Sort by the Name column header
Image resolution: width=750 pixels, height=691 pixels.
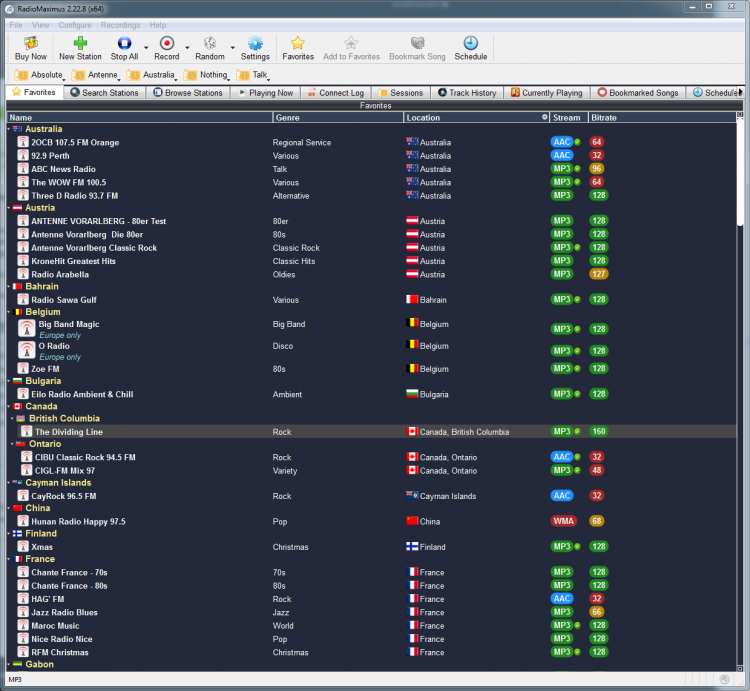click(x=140, y=118)
